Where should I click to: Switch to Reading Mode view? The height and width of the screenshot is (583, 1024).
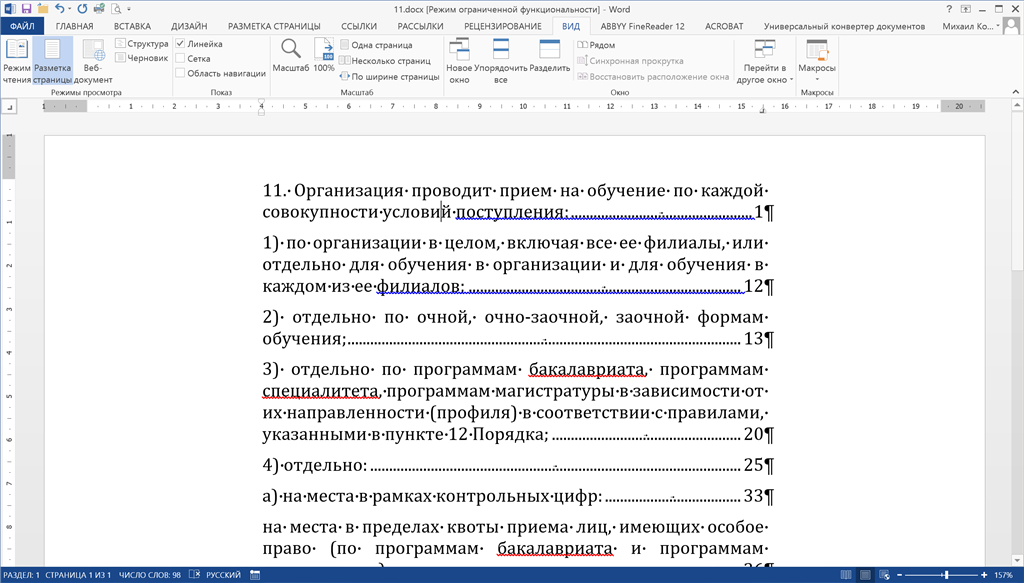(x=16, y=61)
